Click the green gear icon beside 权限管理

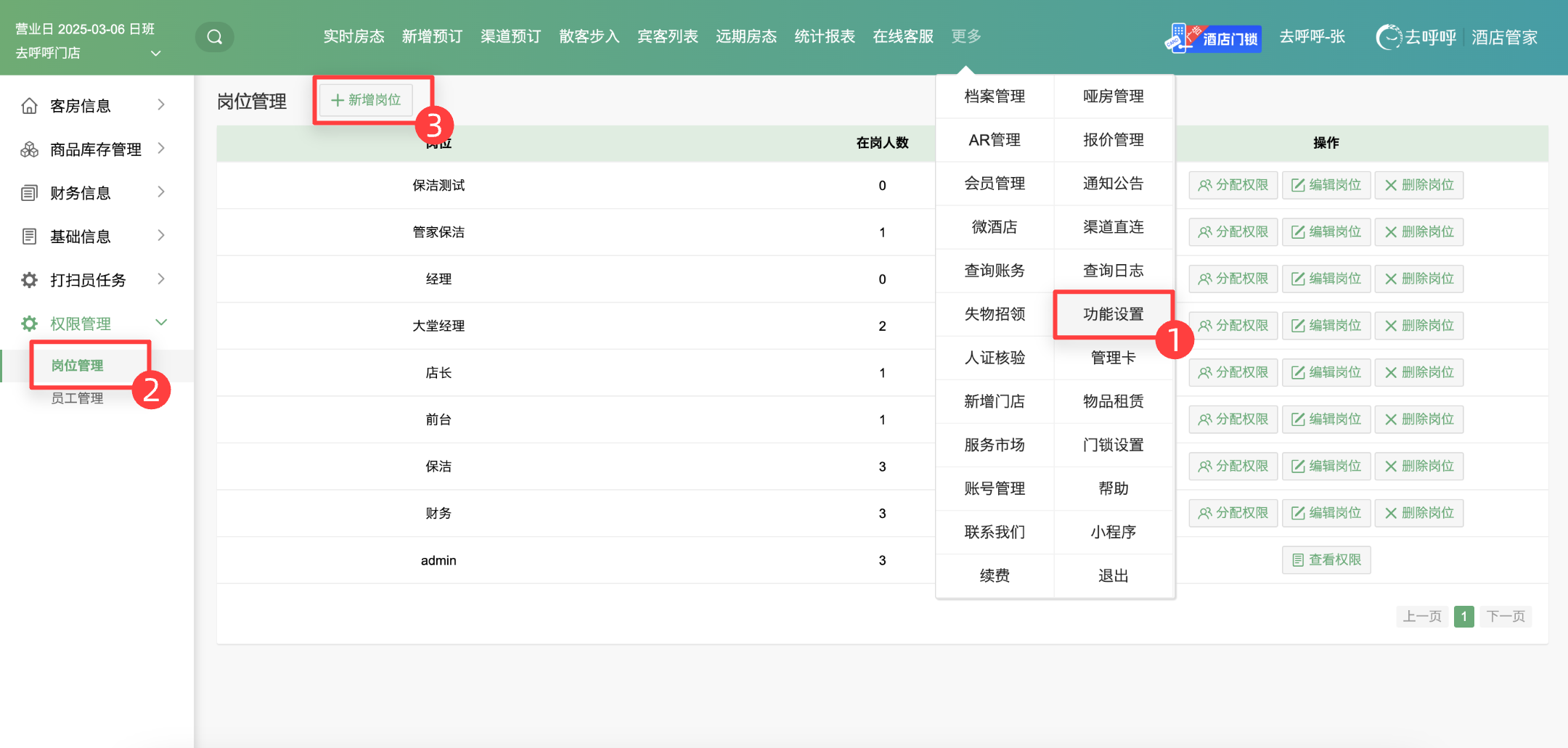point(29,324)
